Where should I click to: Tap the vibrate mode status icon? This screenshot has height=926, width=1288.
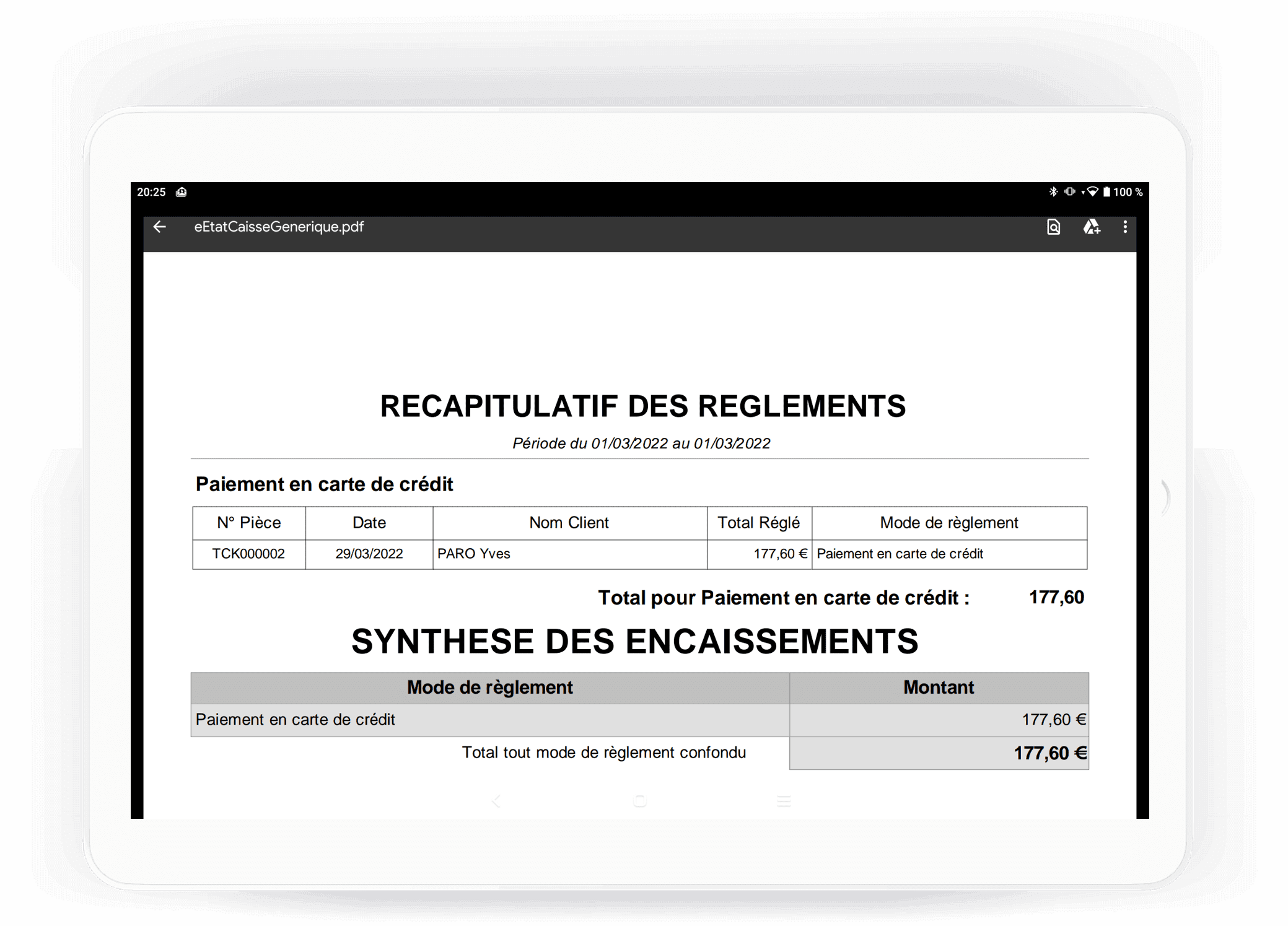[x=1069, y=192]
